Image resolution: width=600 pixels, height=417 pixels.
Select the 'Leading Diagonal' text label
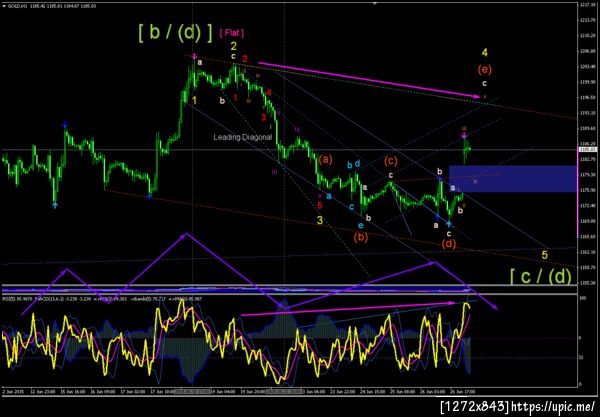[x=243, y=137]
